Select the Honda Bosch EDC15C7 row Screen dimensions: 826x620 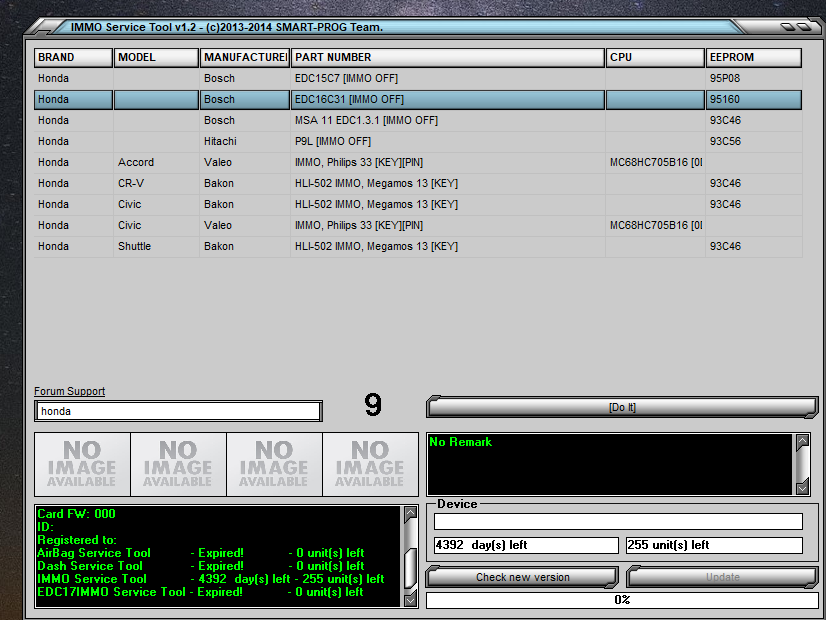click(x=418, y=78)
